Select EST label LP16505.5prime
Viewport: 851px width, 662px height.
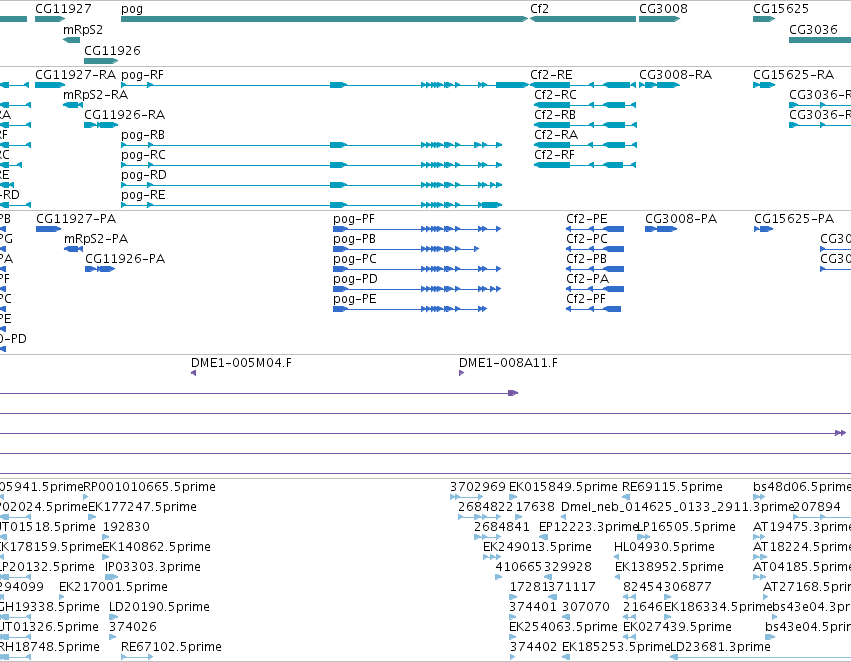click(x=686, y=527)
